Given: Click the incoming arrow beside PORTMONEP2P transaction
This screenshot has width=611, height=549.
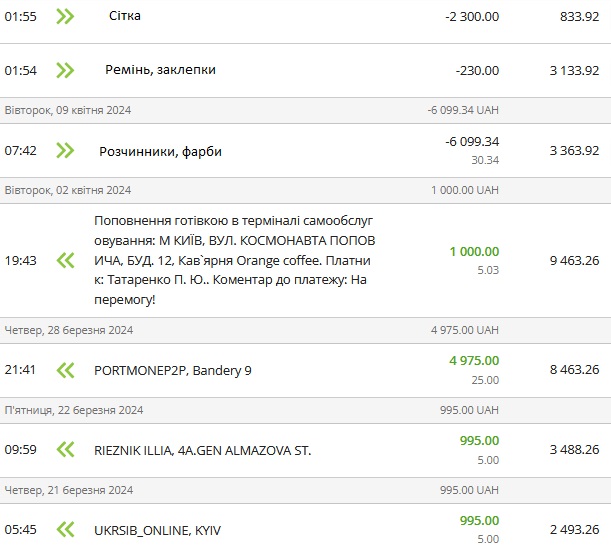Looking at the screenshot, I should [65, 370].
